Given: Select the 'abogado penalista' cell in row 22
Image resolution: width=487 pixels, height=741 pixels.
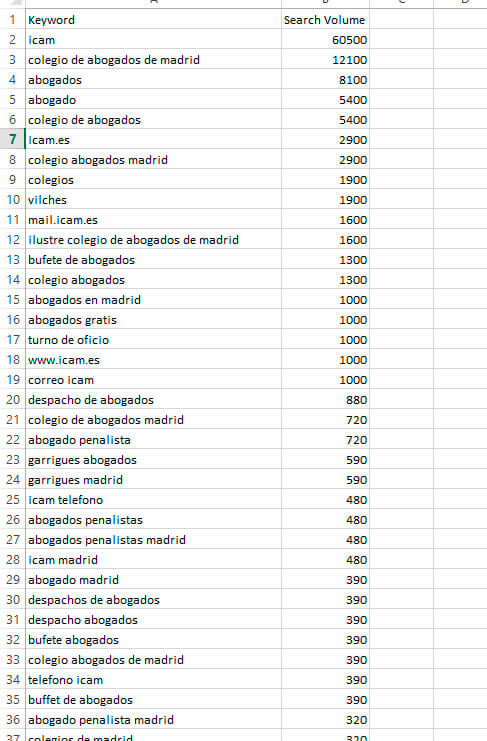Looking at the screenshot, I should 153,440.
